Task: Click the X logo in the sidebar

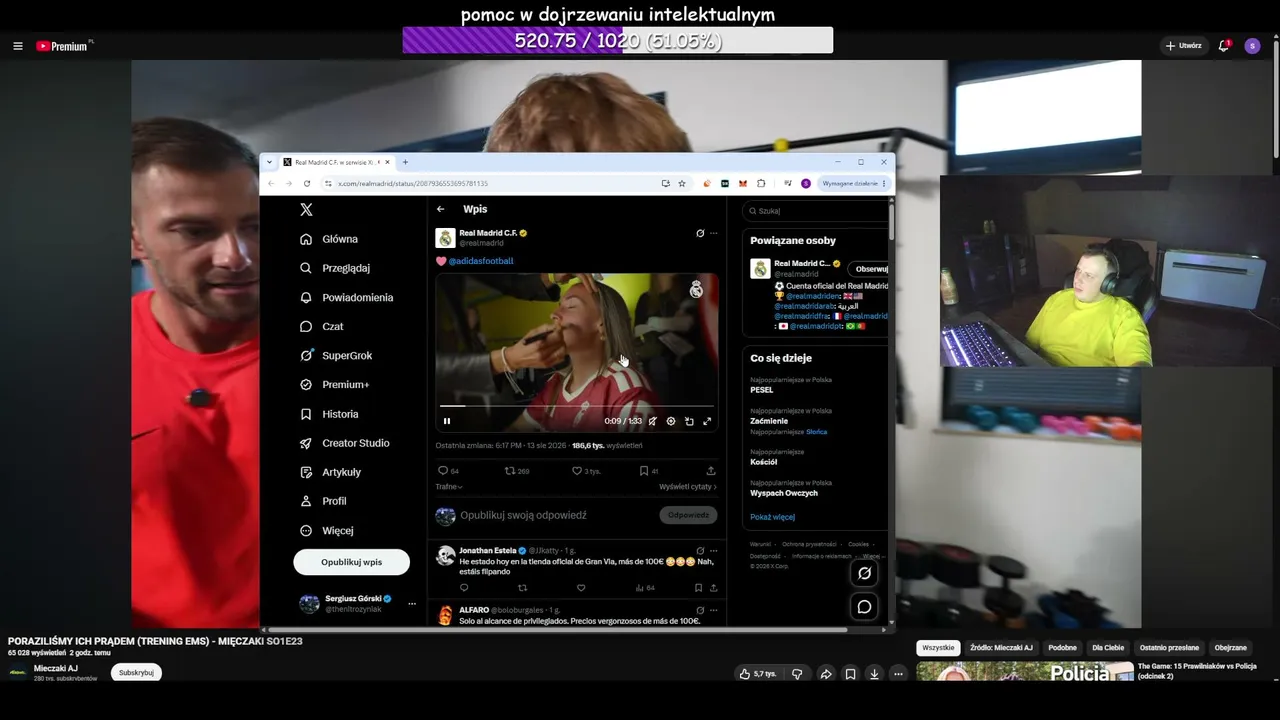Action: click(306, 210)
